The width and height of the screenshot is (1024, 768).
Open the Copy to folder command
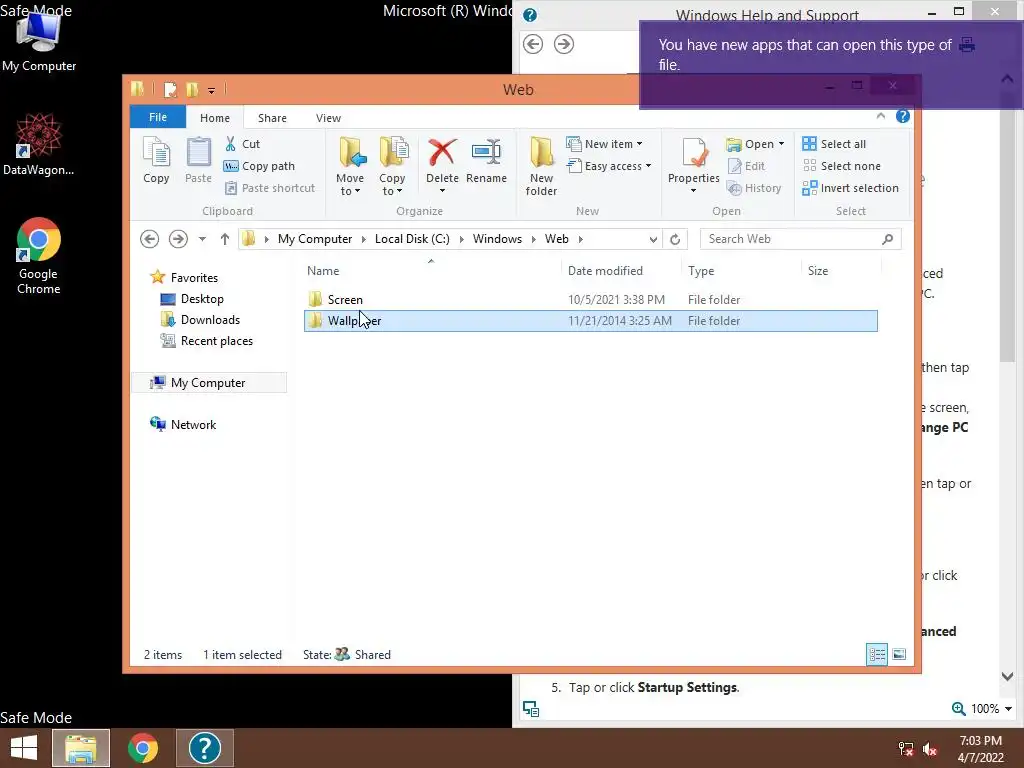(x=392, y=167)
